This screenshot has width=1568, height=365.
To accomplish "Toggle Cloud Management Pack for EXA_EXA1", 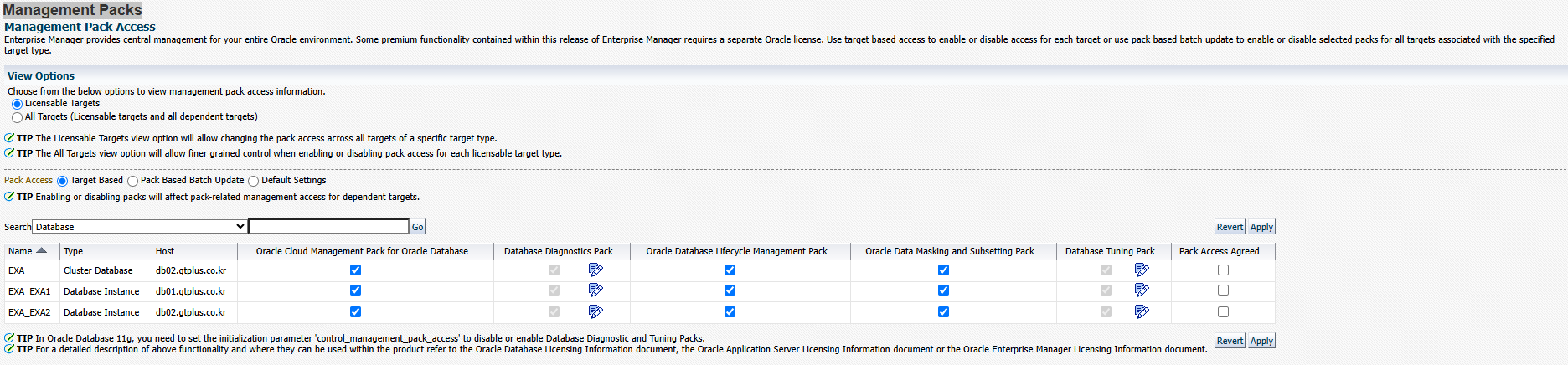I will [355, 290].
